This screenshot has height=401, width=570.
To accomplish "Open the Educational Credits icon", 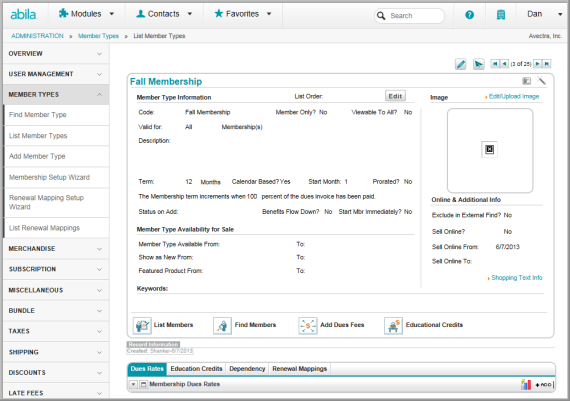I will point(393,325).
